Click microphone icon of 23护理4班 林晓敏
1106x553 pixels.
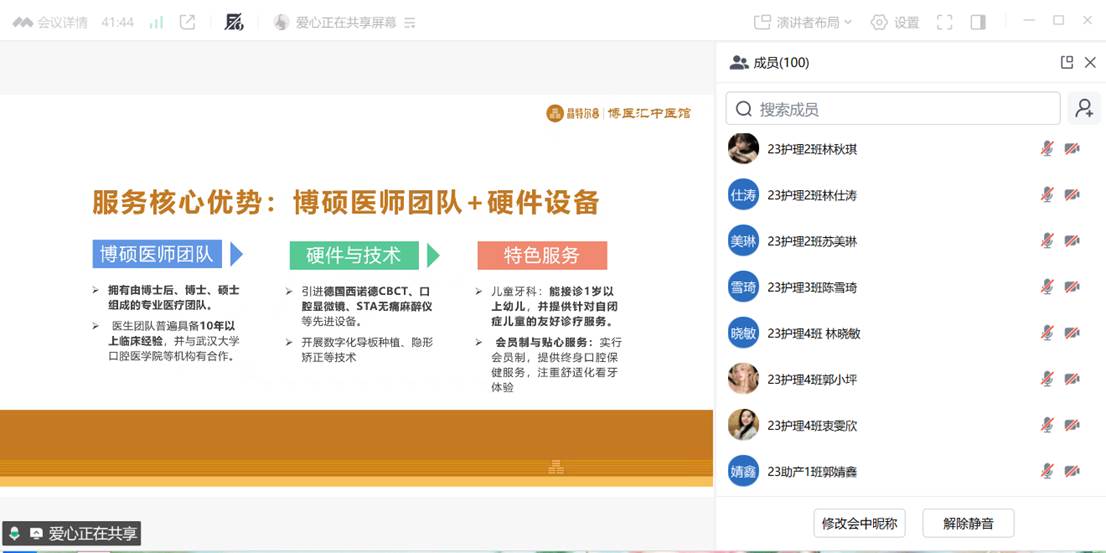click(1047, 333)
